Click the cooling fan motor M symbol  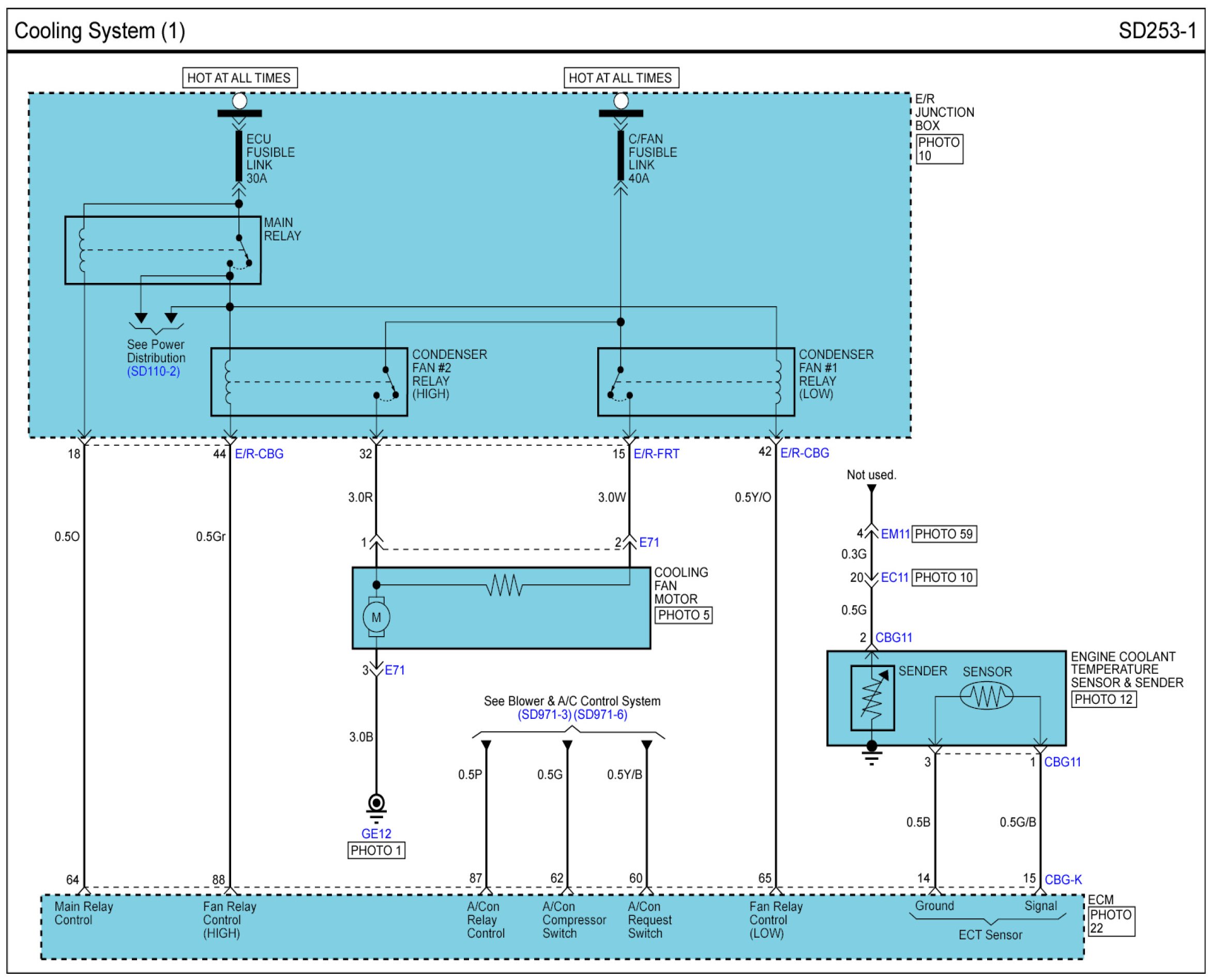tap(376, 617)
